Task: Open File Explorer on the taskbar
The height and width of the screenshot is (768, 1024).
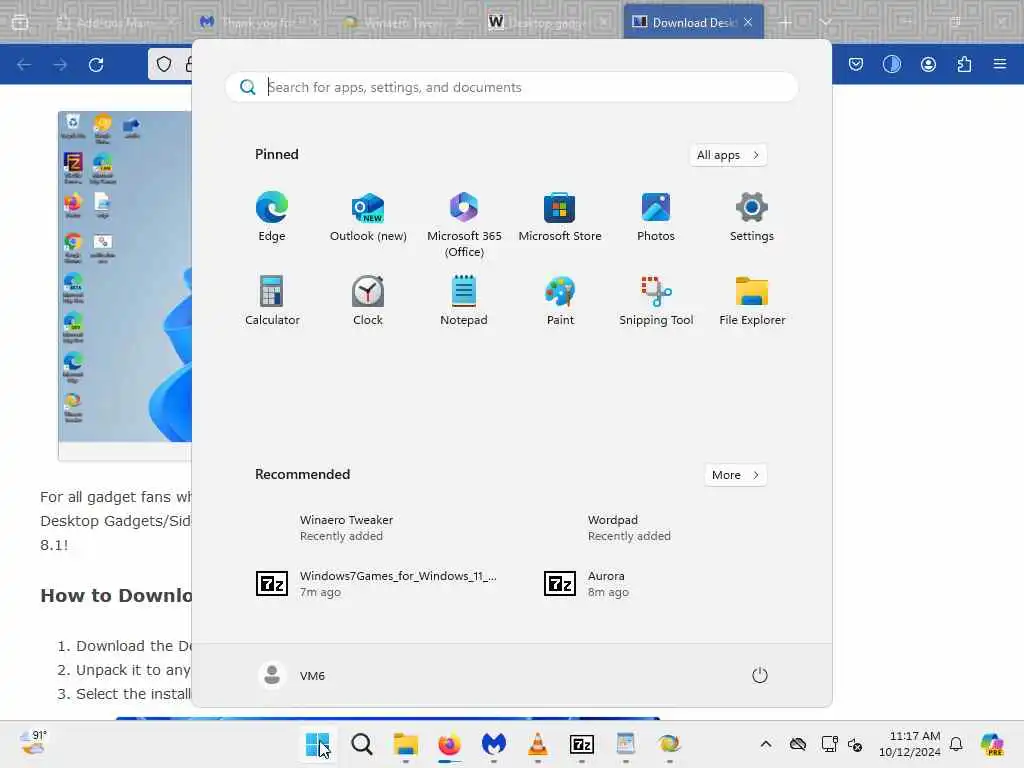Action: pyautogui.click(x=406, y=744)
